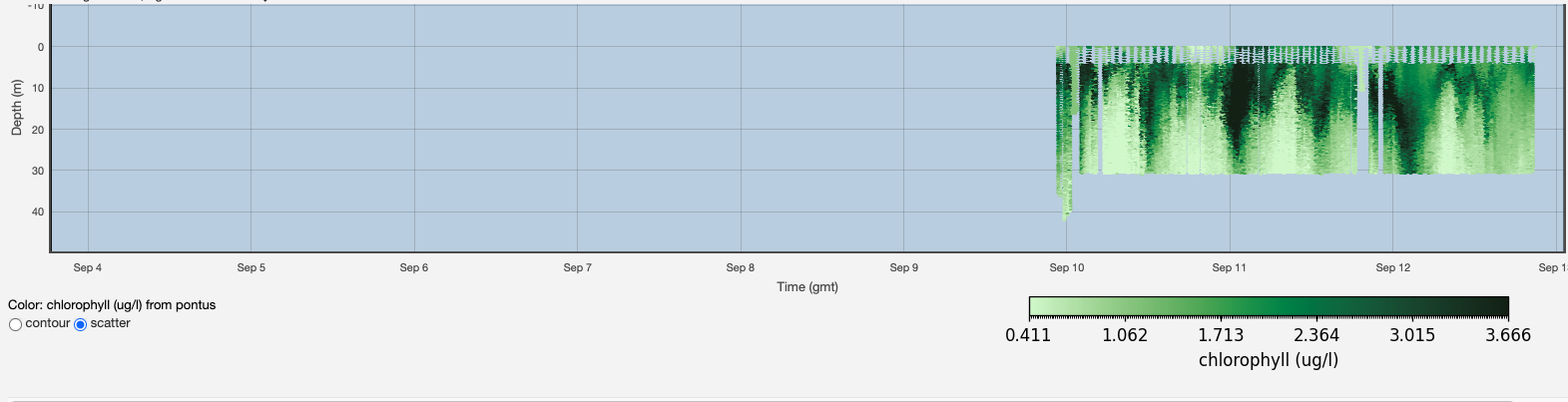The image size is (1568, 402).
Task: Click the Sep 7 time tick label
Action: (x=577, y=268)
